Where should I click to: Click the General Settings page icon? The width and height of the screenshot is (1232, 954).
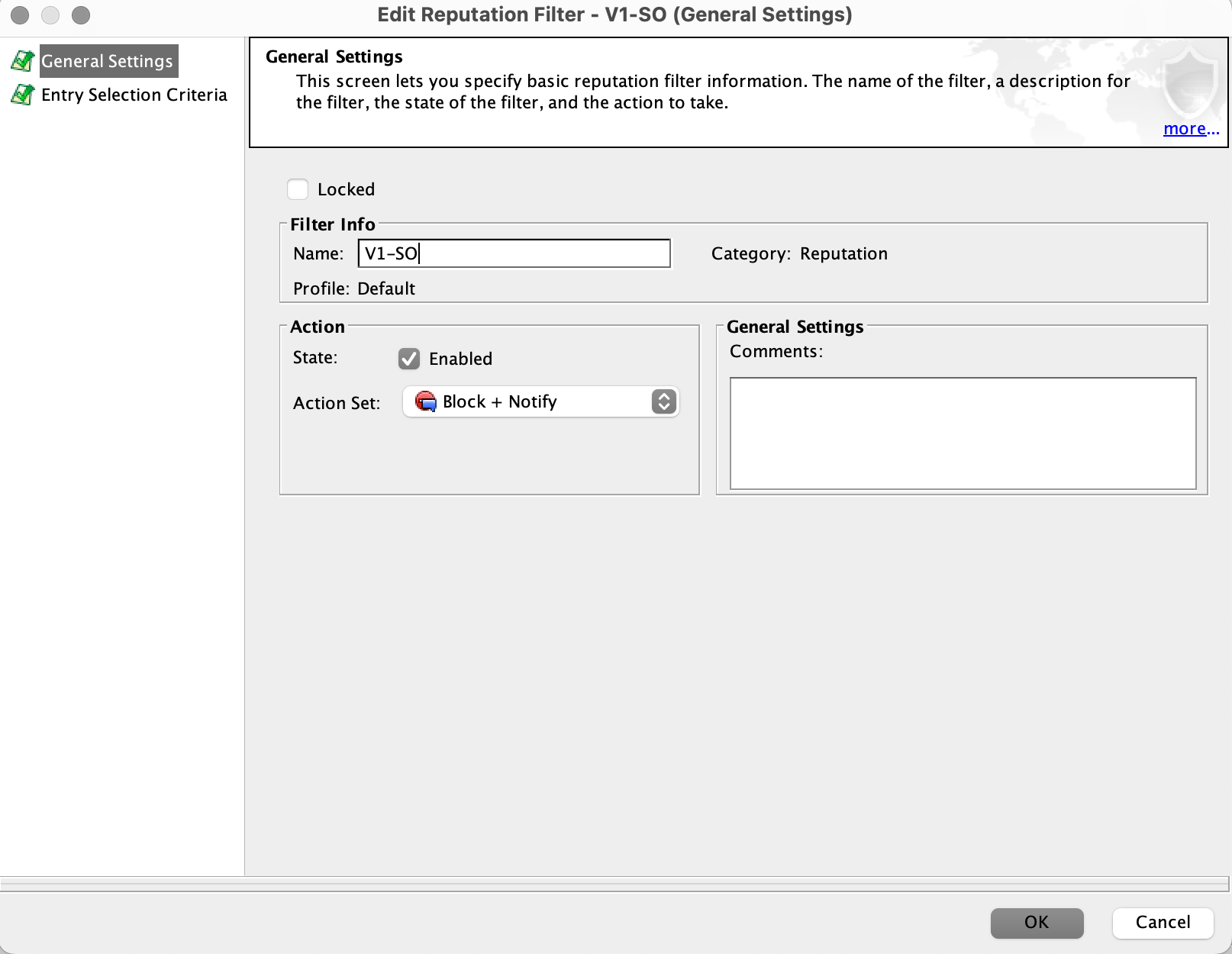[x=22, y=61]
